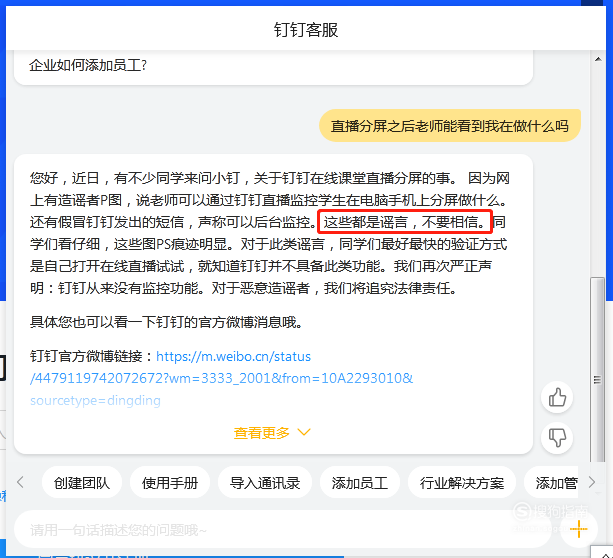Screen dimensions: 613x558
Task: Open the 钉钉 official Weibo link
Action: click(221, 378)
